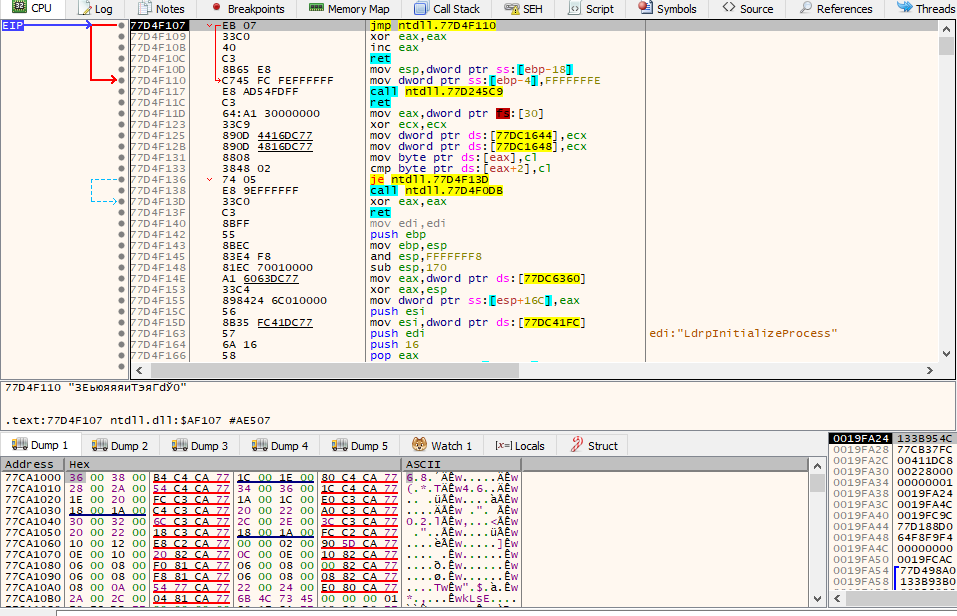
Task: Open Symbols via its user icon
Action: point(643,8)
